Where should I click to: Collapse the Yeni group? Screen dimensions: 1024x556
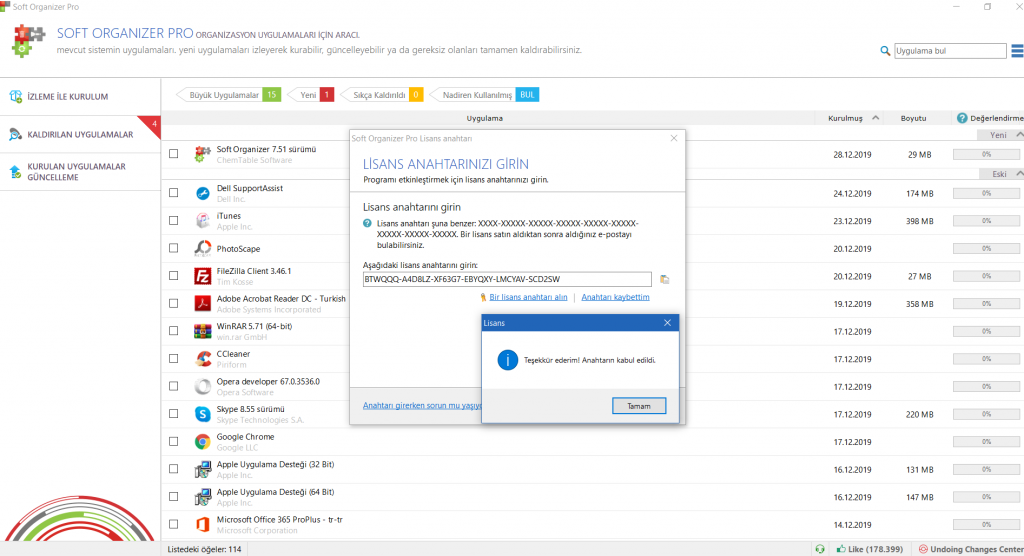tap(1019, 135)
